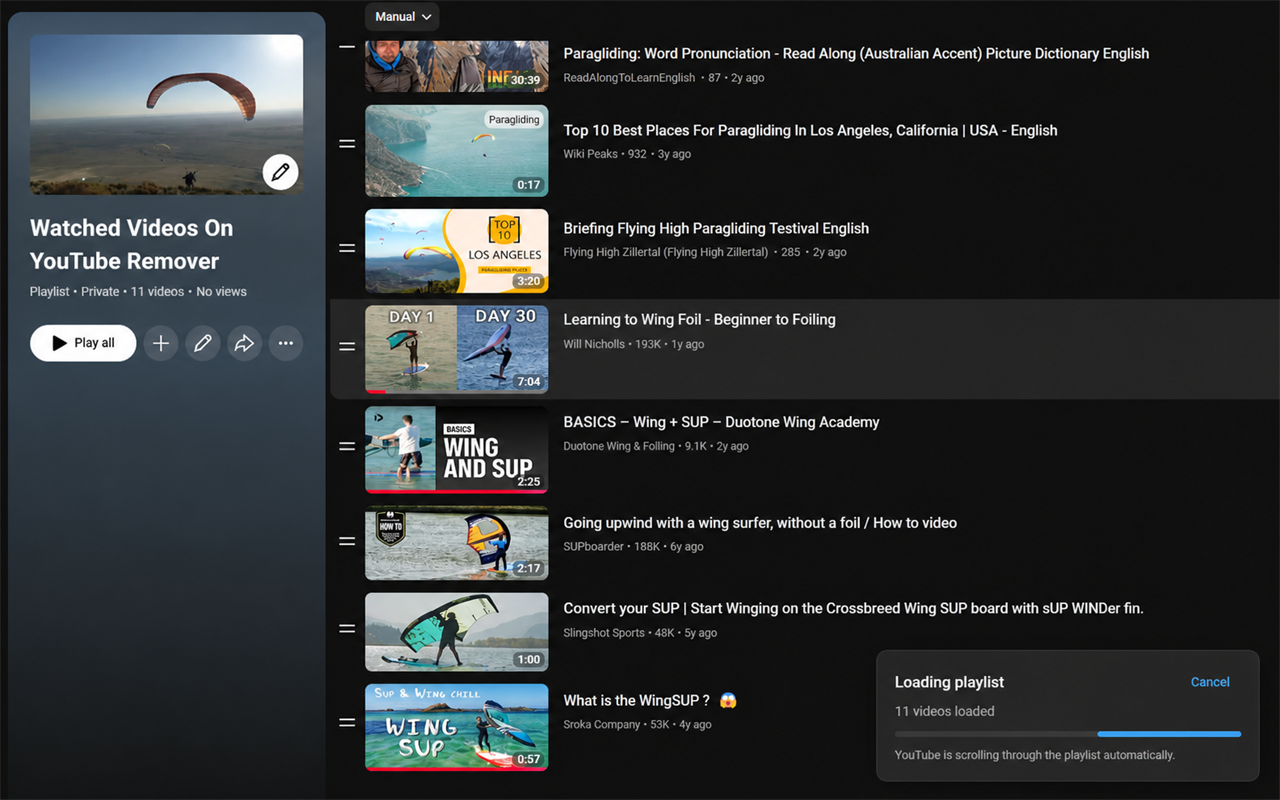Screen dimensions: 1280x800
Task: Select drag handle for Briefing Flying High video
Action: pos(347,248)
